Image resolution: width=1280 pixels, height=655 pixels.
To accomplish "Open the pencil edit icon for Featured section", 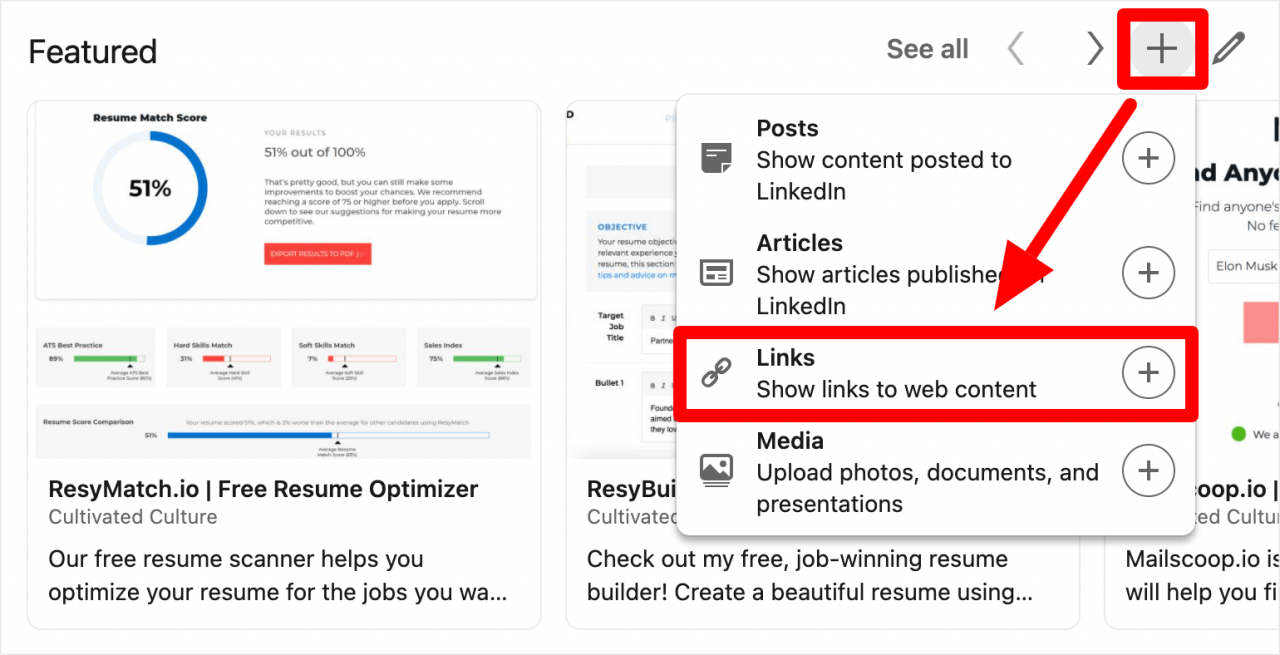I will pyautogui.click(x=1229, y=47).
